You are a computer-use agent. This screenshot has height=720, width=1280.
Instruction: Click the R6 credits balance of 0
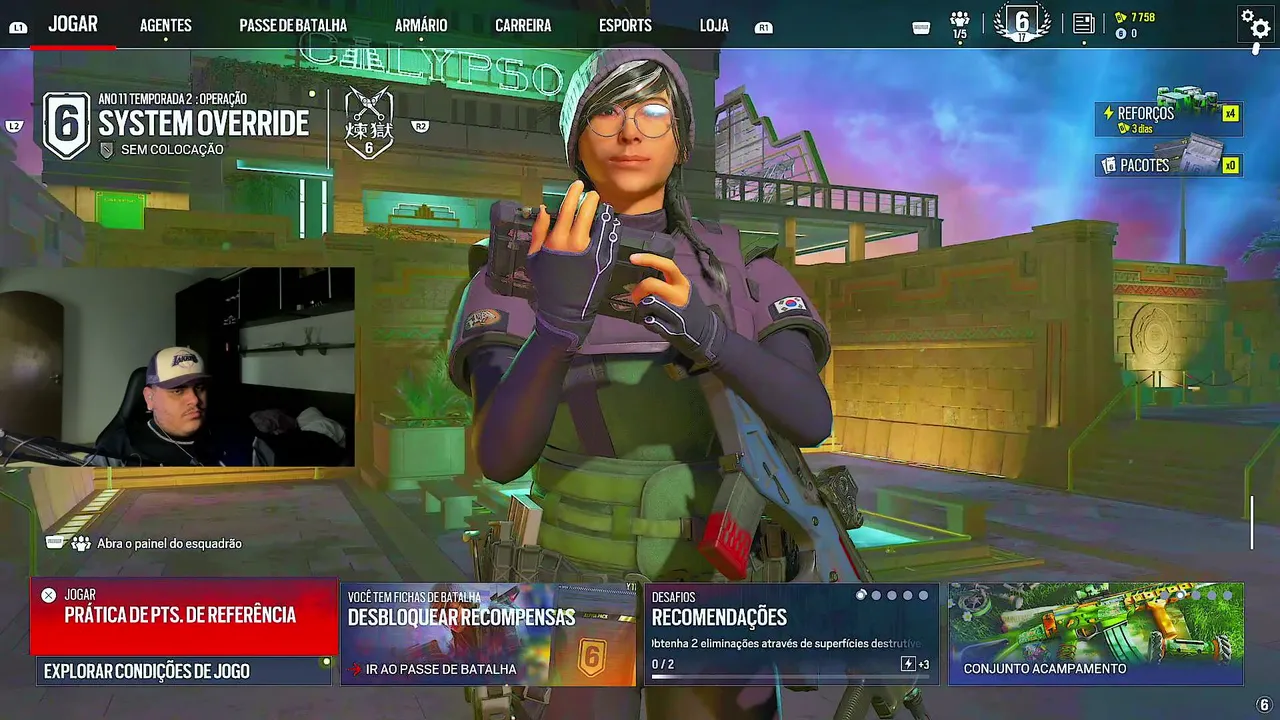coord(1134,34)
